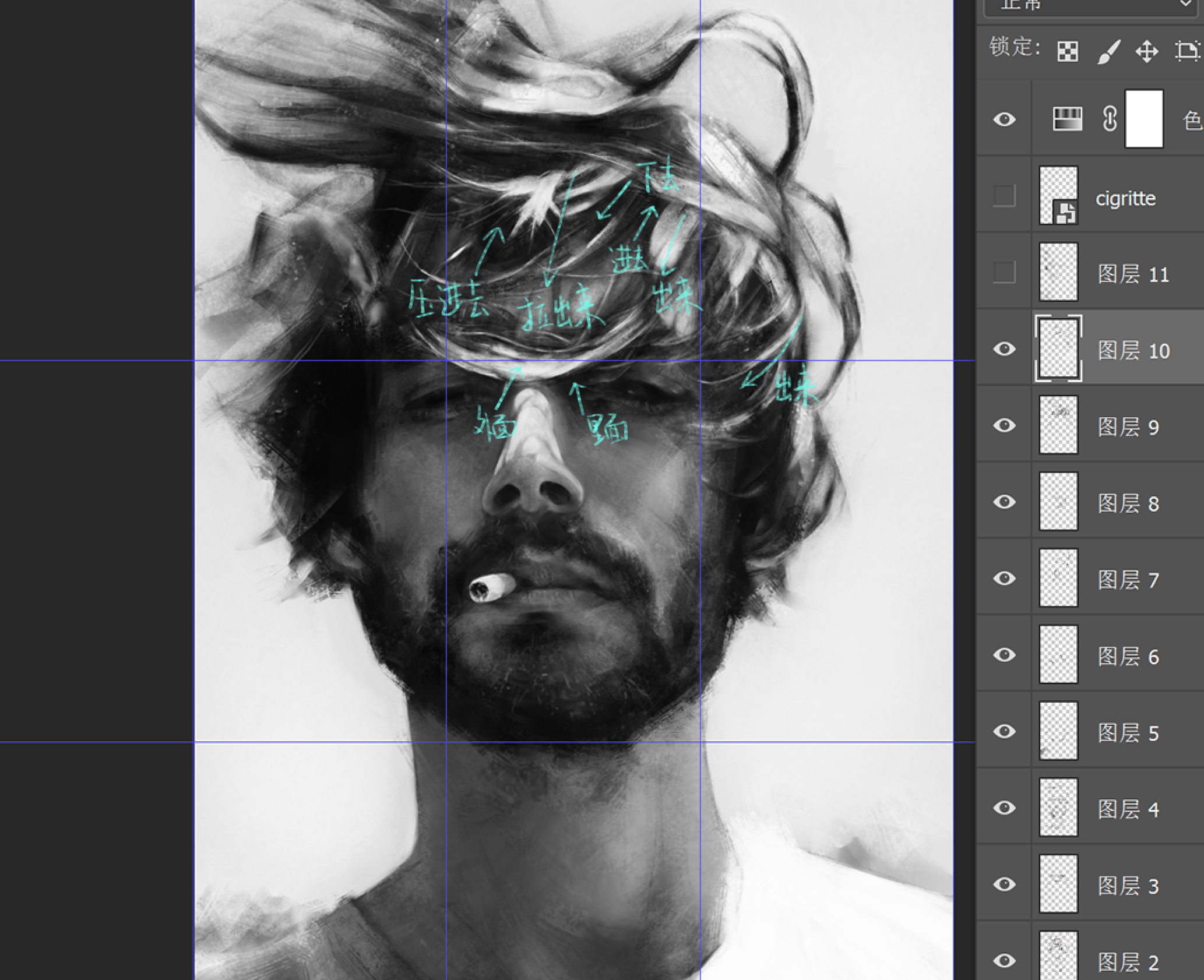Viewport: 1204px width, 980px height.
Task: Click the lock image pixels brush icon
Action: pyautogui.click(x=1108, y=52)
